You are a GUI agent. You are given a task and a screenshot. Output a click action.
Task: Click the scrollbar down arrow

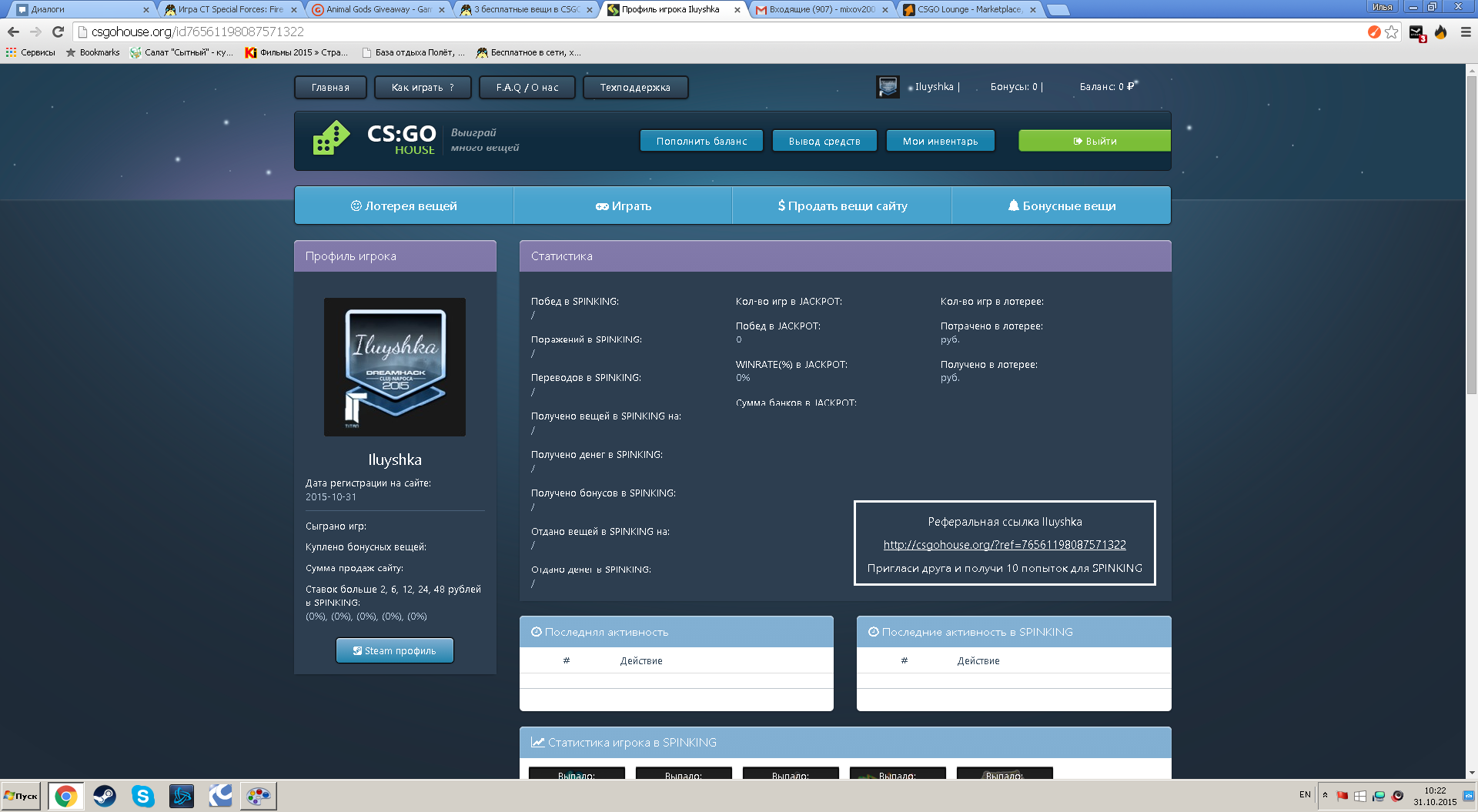tap(1471, 772)
